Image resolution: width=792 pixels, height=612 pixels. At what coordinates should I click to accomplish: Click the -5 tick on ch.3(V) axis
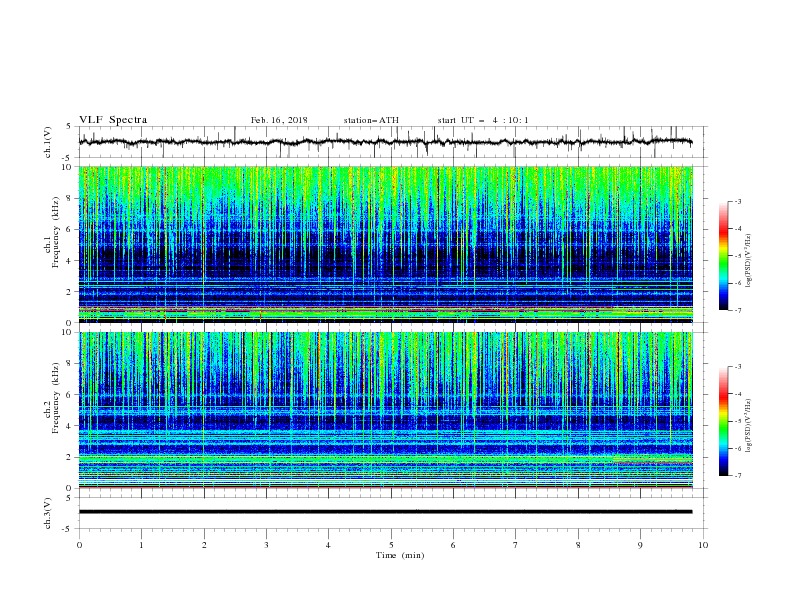point(68,529)
